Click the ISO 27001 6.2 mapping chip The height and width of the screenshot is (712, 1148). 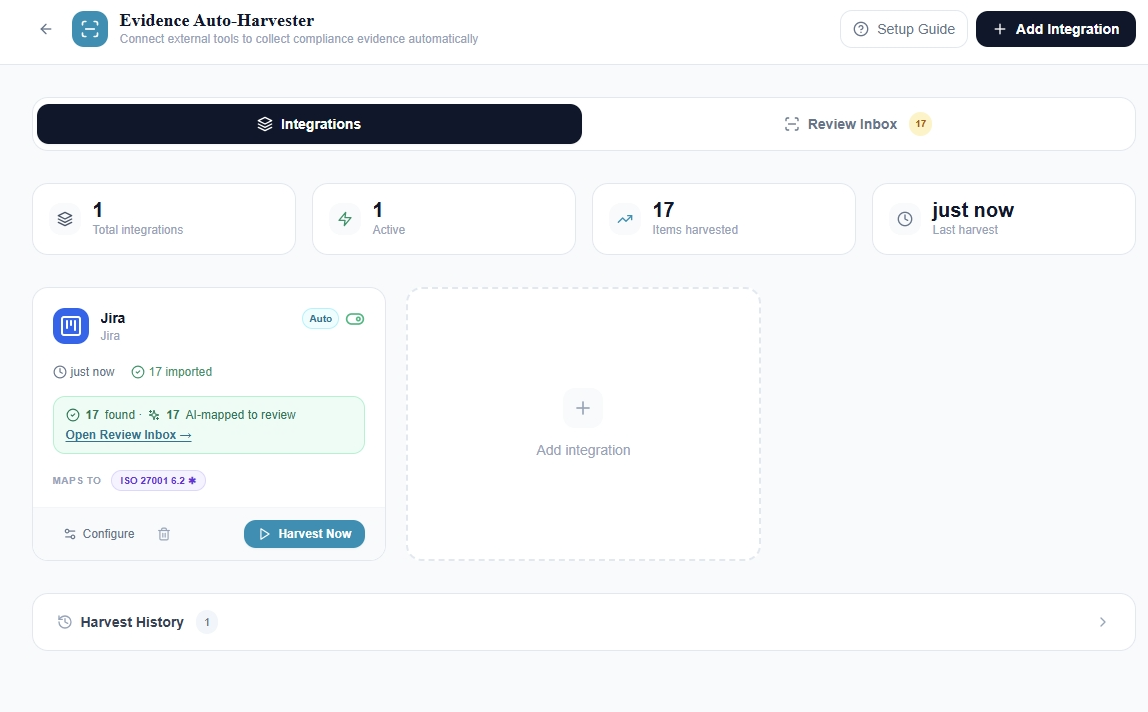158,480
